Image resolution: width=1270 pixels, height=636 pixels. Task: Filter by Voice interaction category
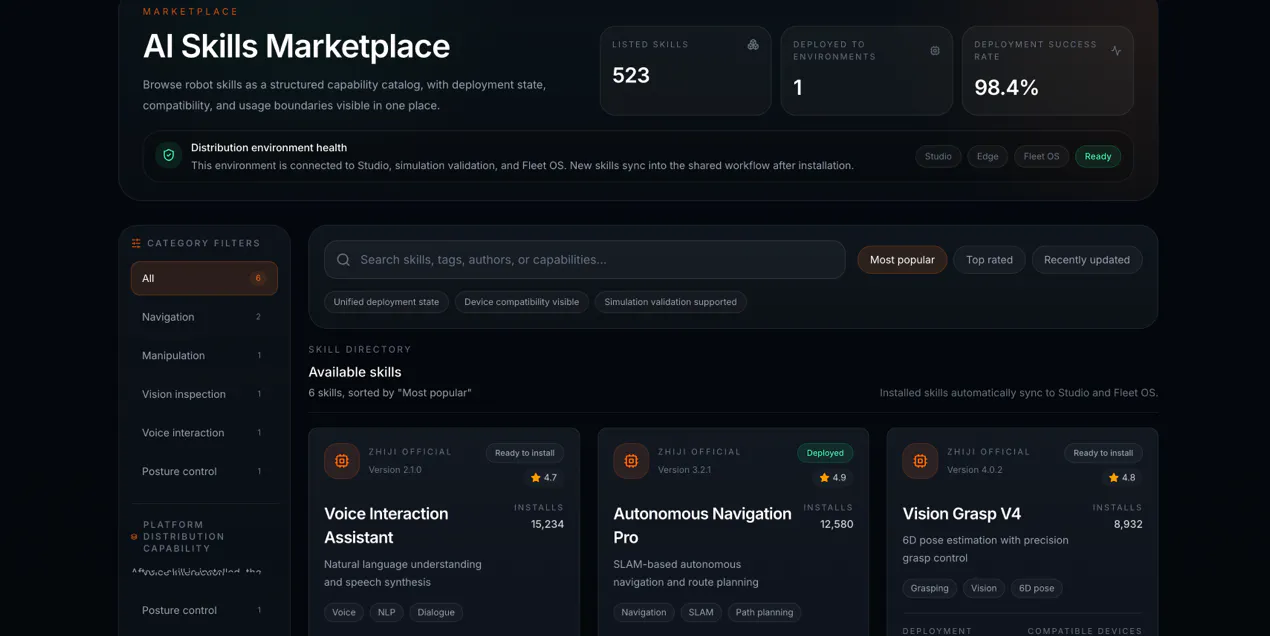pos(204,433)
